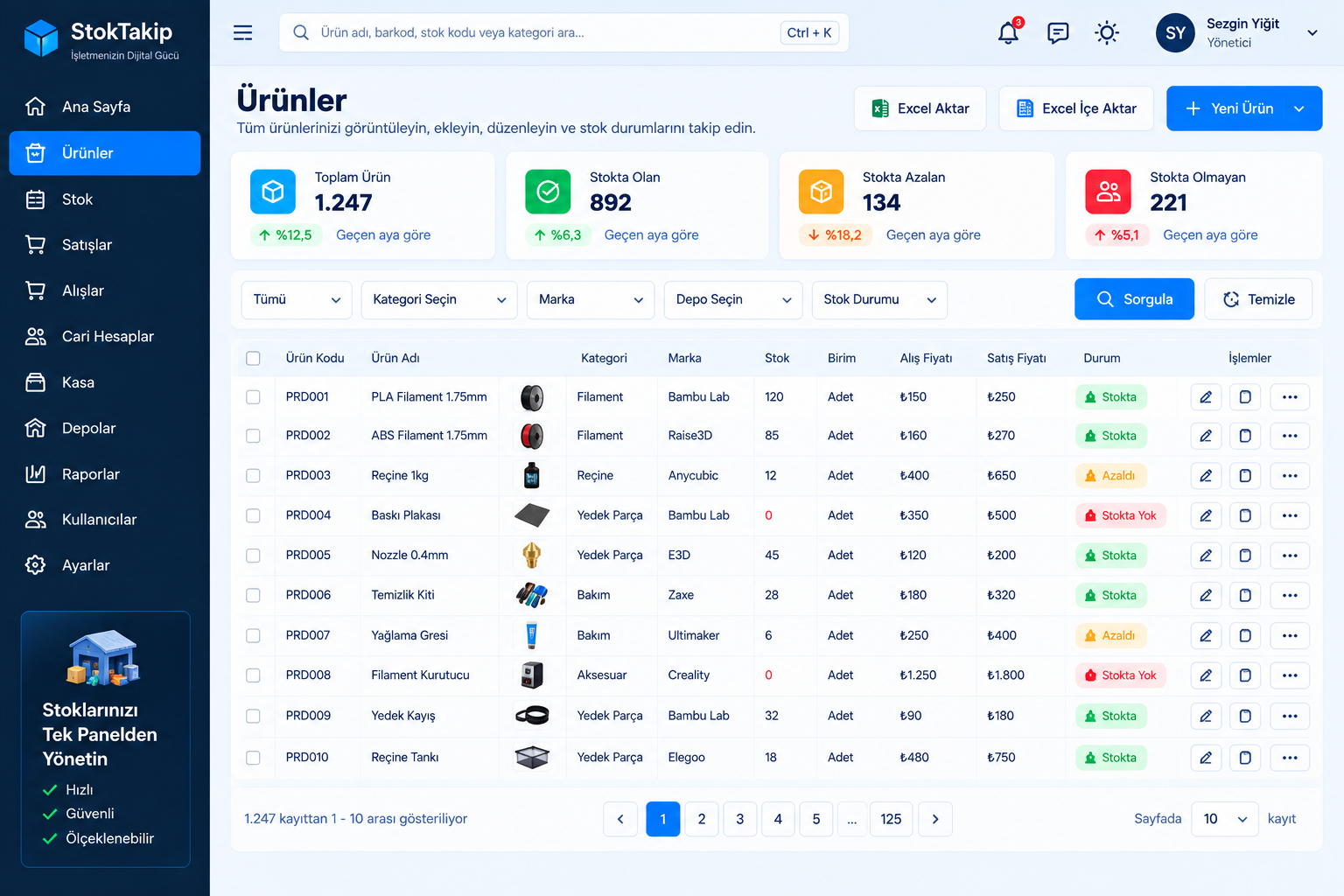Viewport: 1344px width, 896px height.
Task: Click the PLA Filament product thumbnail
Action: (532, 397)
